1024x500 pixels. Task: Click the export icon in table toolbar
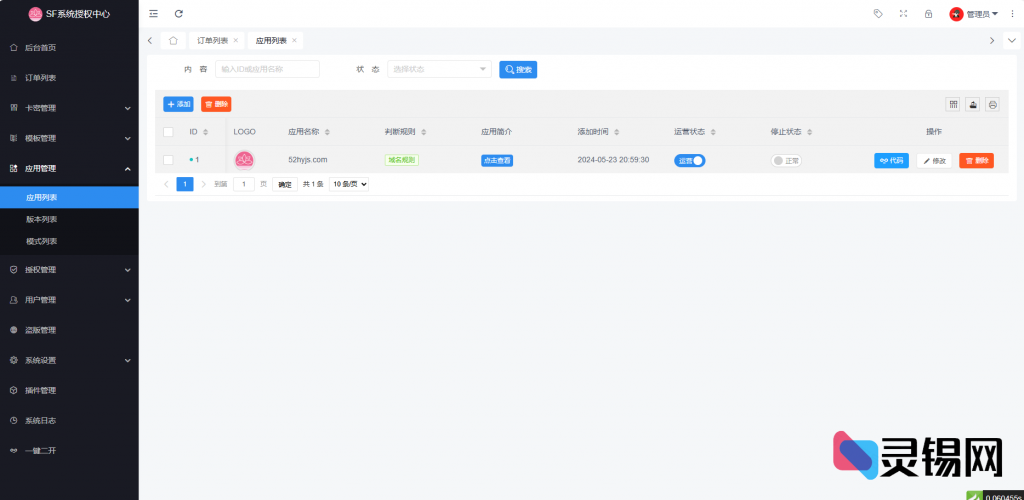point(972,104)
